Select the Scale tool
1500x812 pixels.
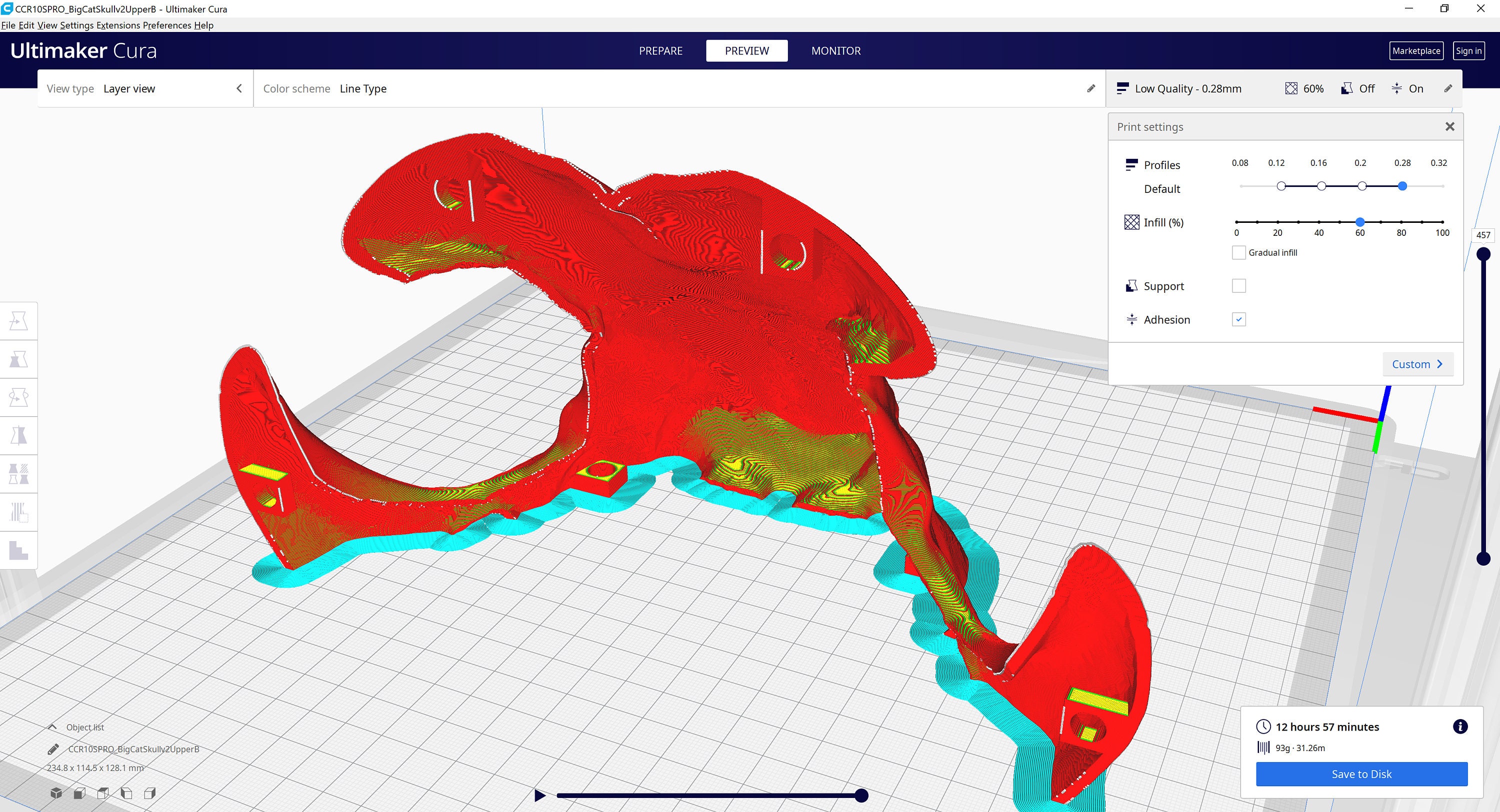pyautogui.click(x=18, y=359)
